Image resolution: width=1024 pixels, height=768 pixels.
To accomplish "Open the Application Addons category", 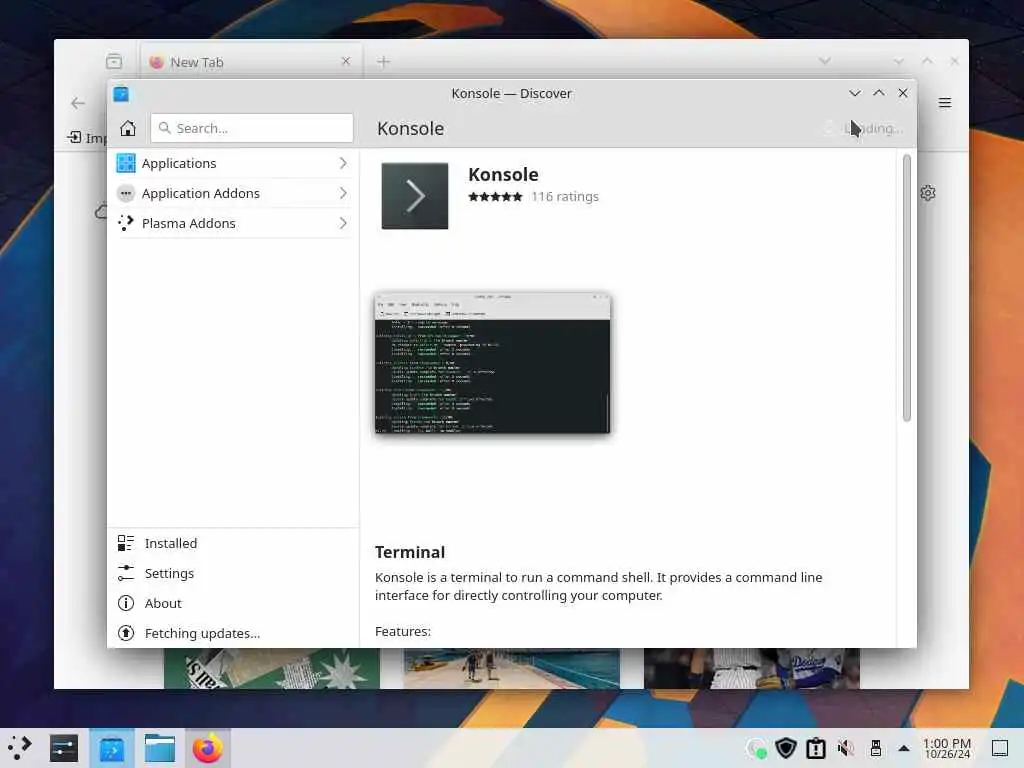I will [233, 193].
